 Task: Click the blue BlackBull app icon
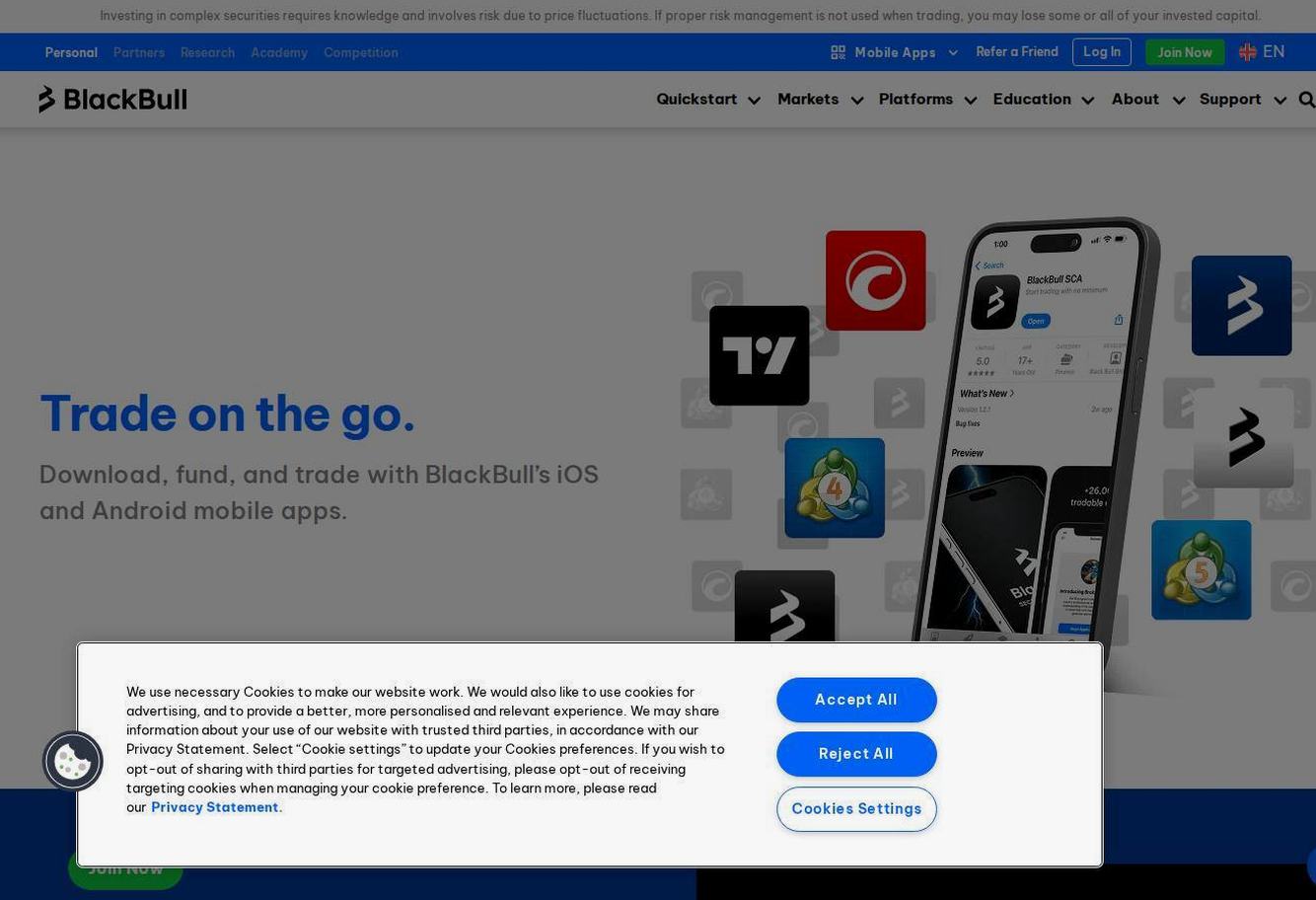(x=1242, y=305)
